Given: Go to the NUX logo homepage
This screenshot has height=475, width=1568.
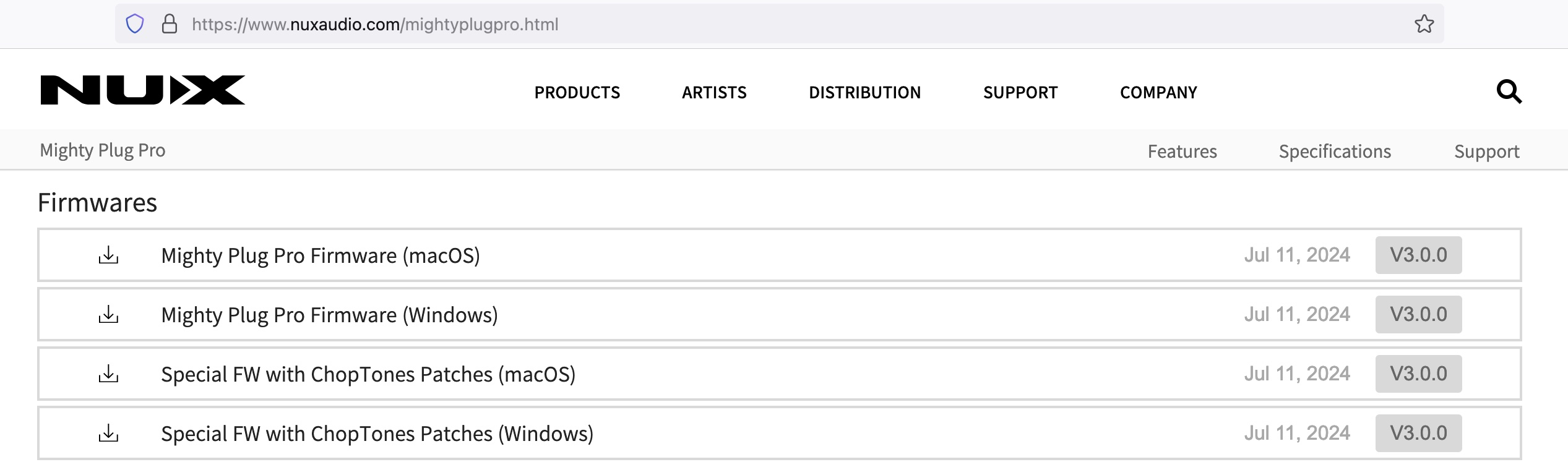Looking at the screenshot, I should [x=143, y=90].
